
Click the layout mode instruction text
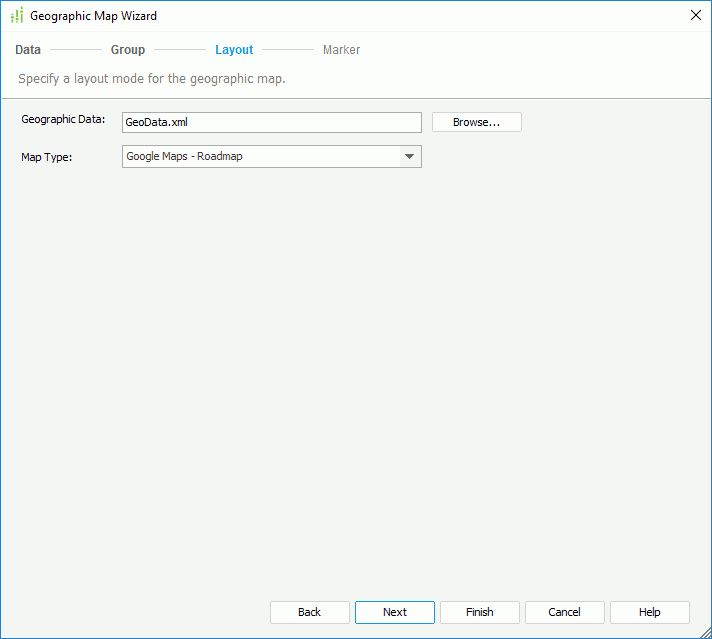pos(152,79)
